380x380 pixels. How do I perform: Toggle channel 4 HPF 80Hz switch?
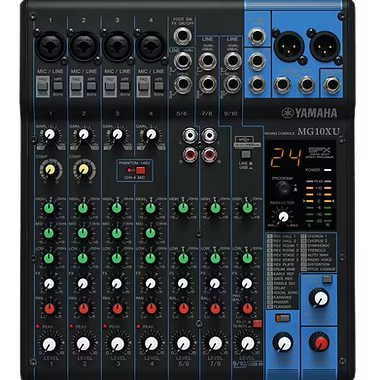(159, 86)
